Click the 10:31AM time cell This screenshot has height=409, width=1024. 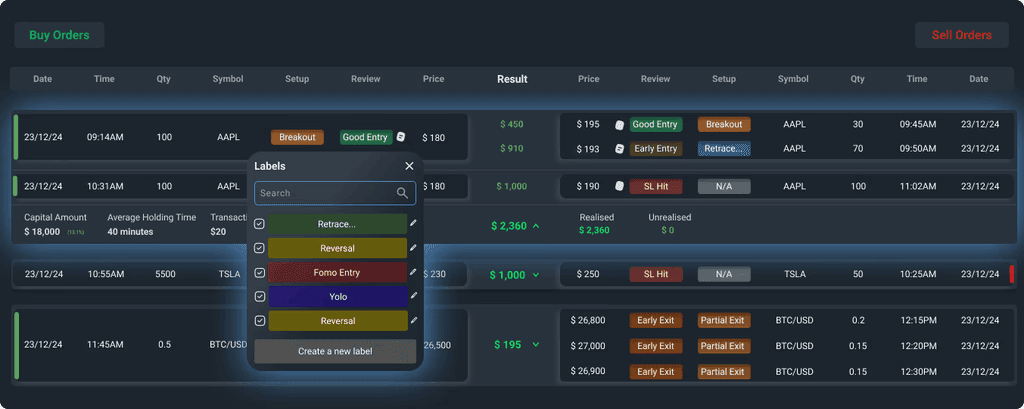105,186
